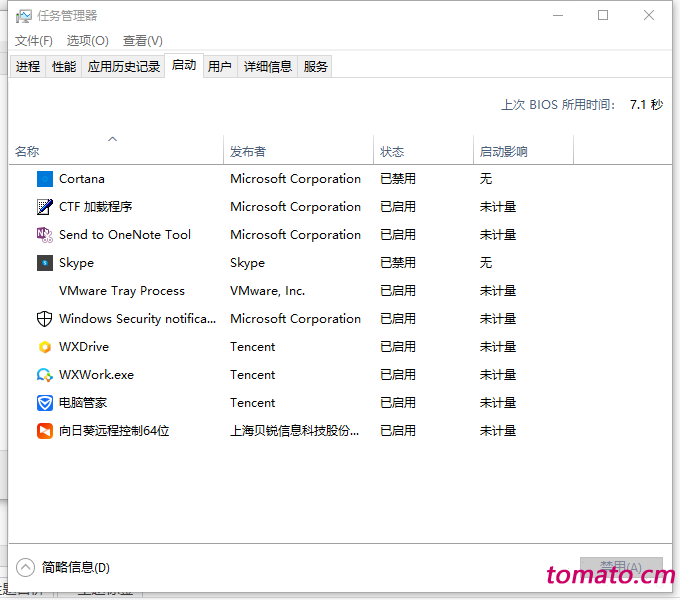Select the VMware Tray Process entry

click(x=122, y=291)
